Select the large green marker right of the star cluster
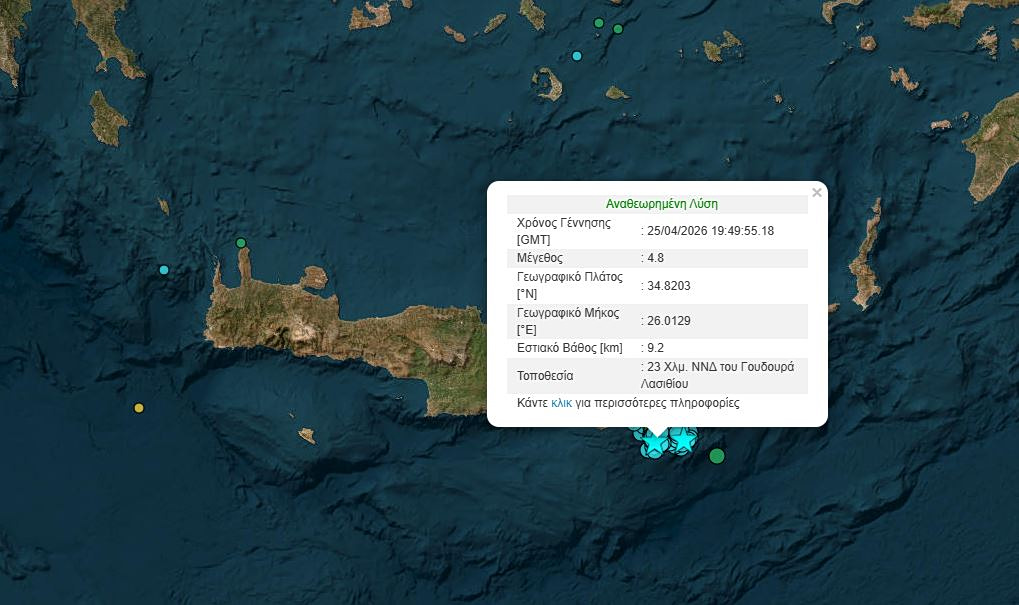Screen dimensions: 1019x605 [x=716, y=457]
